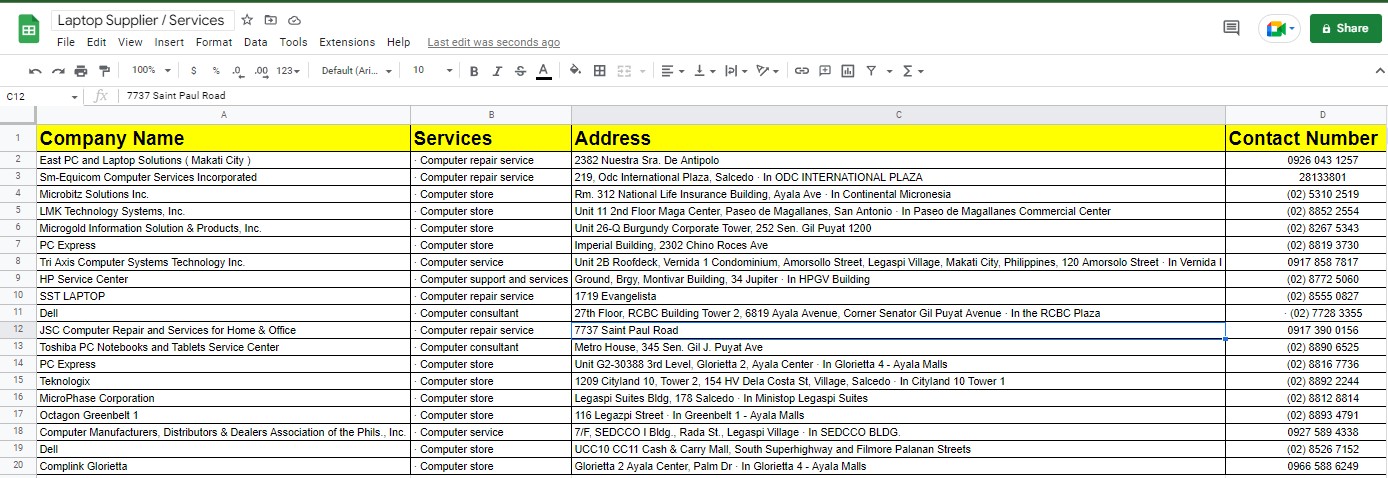Format as percent icon
This screenshot has width=1388, height=478.
point(215,71)
